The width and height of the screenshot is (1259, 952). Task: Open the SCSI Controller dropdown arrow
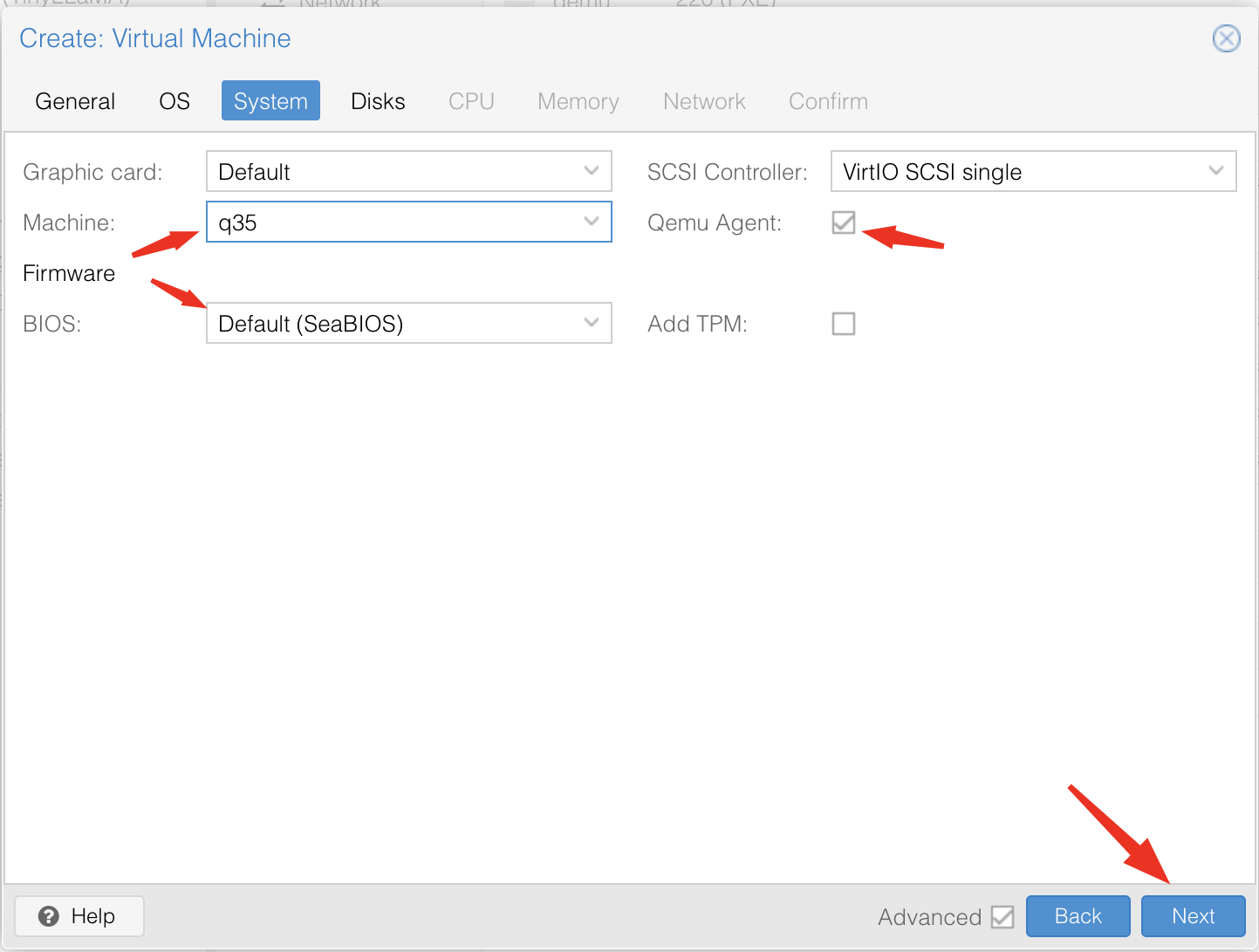(1216, 171)
